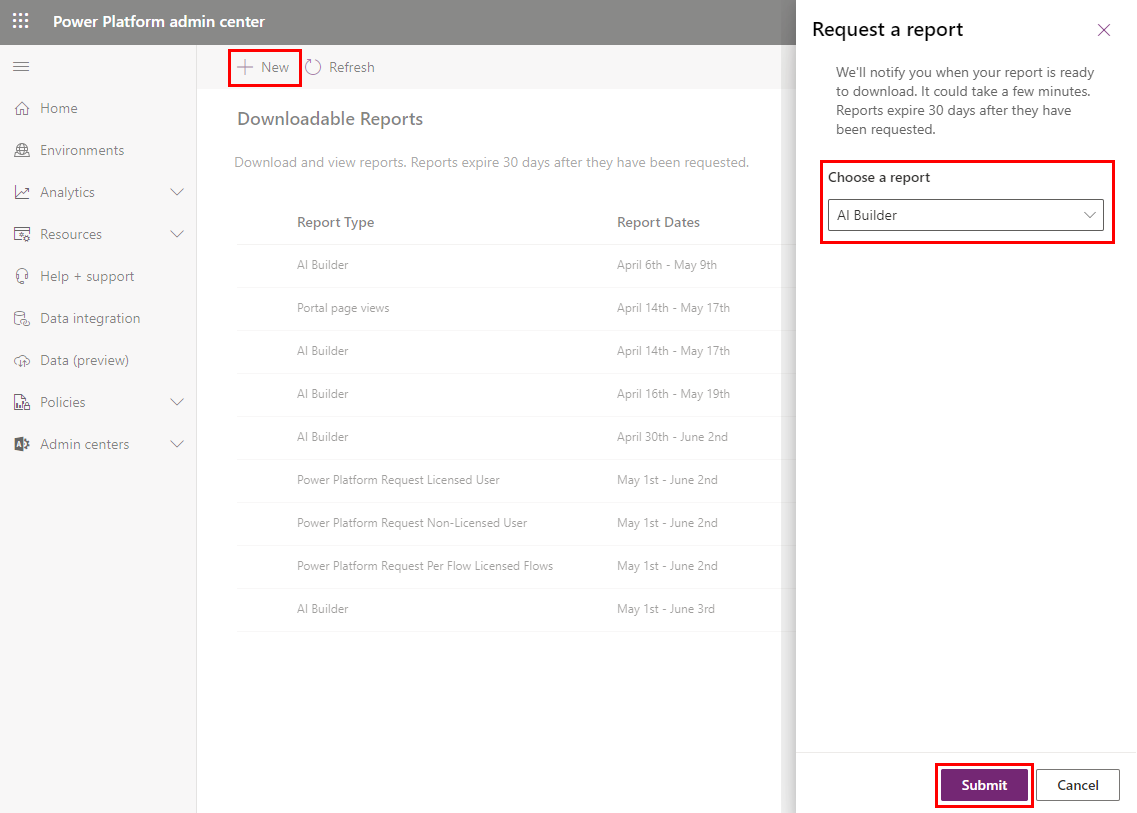The image size is (1137, 813).
Task: Expand the Analytics section chevron
Action: [x=178, y=192]
